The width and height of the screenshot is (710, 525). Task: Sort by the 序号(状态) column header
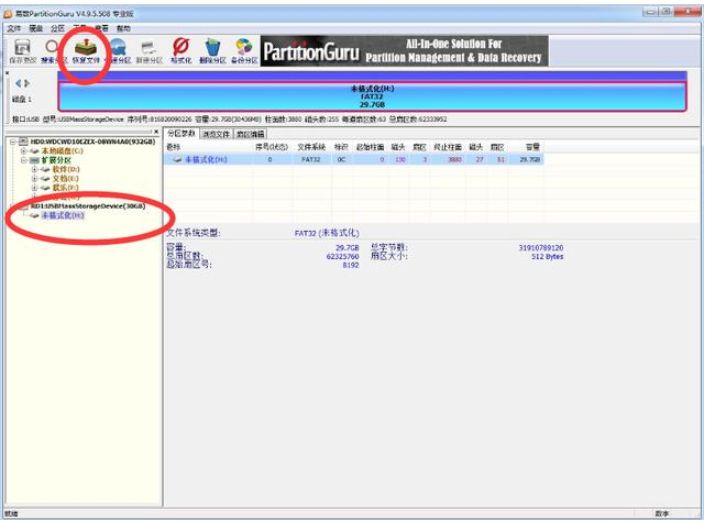(272, 147)
